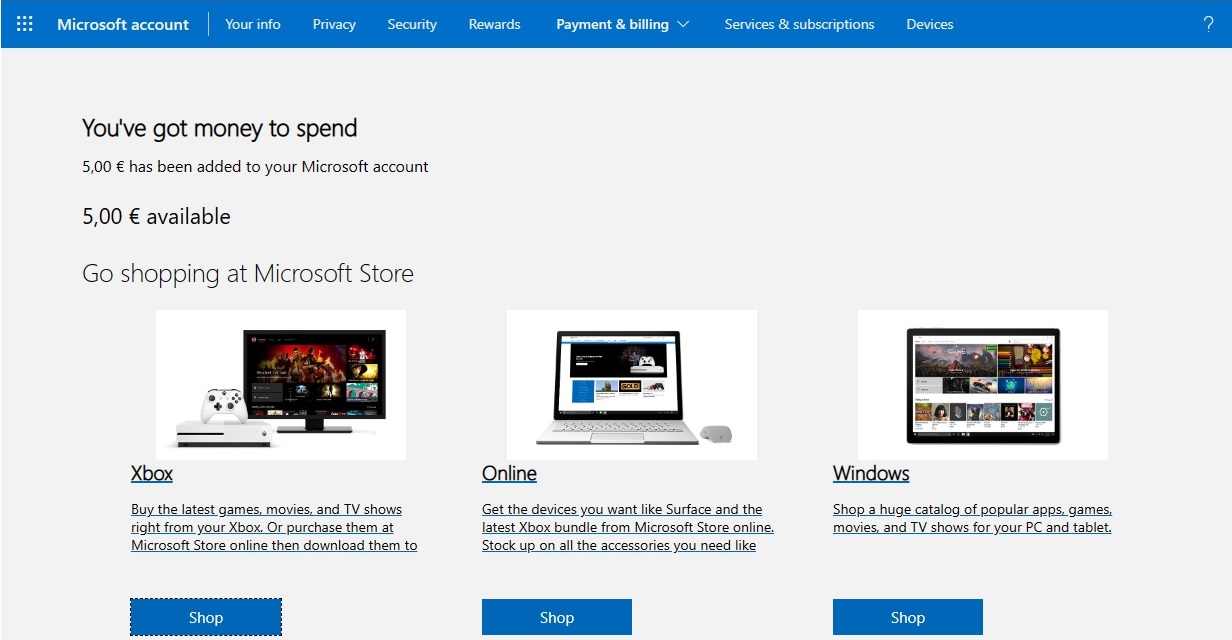The image size is (1232, 640).
Task: Click the Online description text link
Action: [x=628, y=527]
